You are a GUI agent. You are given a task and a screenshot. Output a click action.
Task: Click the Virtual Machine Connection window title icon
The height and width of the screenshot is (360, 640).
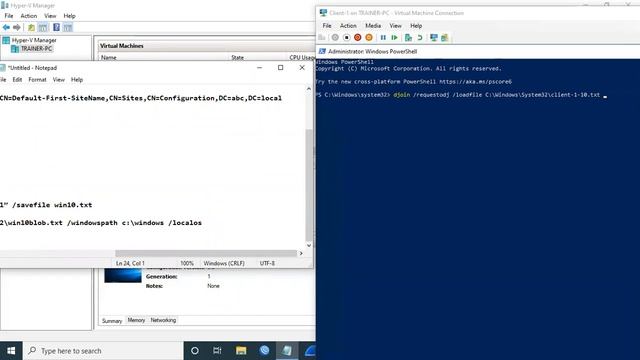point(323,13)
